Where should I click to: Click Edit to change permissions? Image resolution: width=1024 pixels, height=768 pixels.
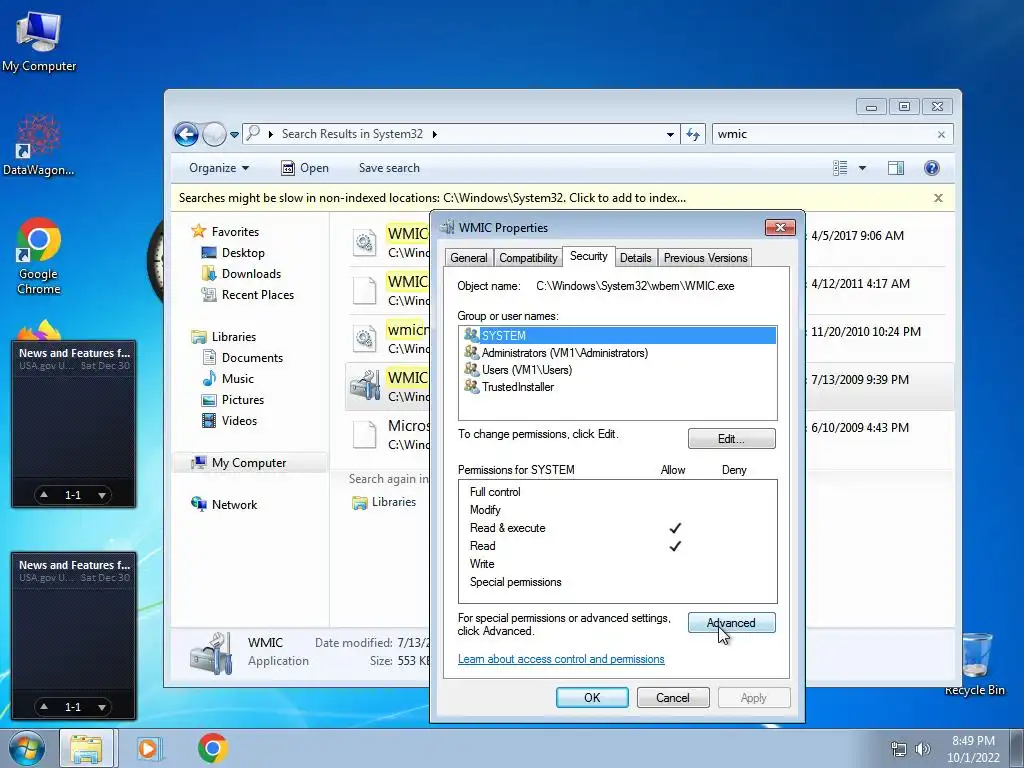point(731,439)
